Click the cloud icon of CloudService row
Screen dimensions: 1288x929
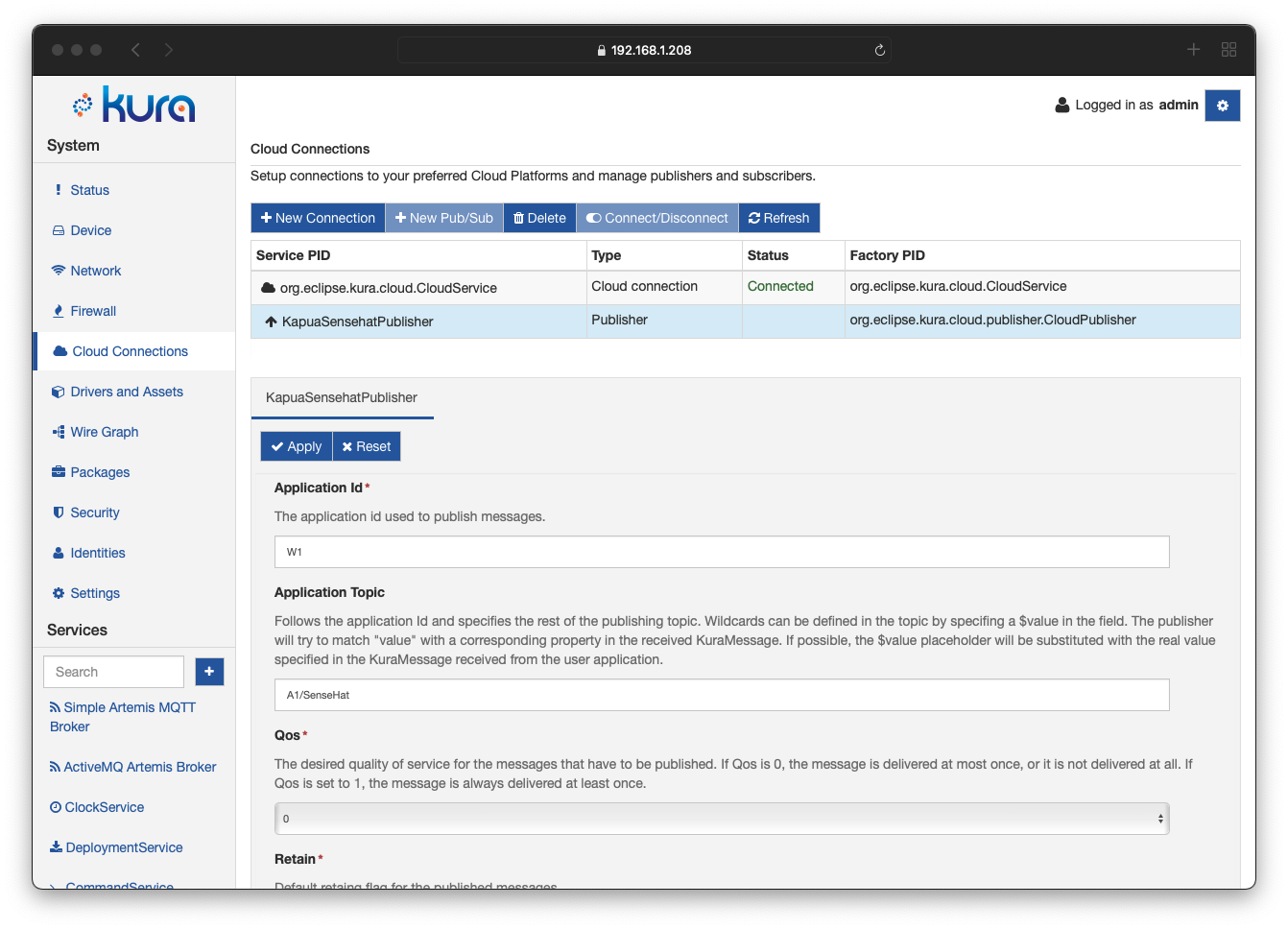[x=269, y=288]
